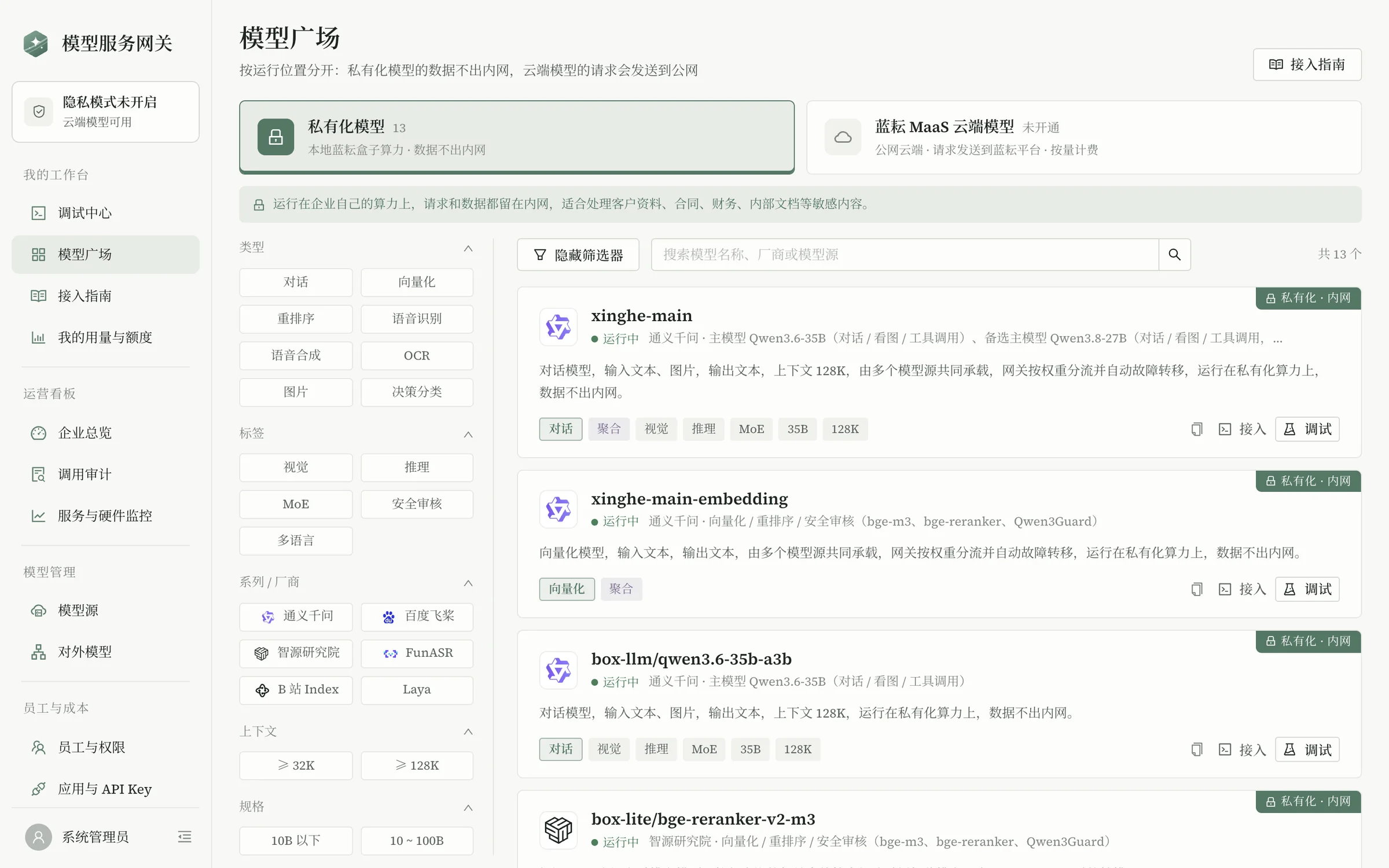
Task: Click 调试 button for xinghe-main
Action: (1307, 429)
